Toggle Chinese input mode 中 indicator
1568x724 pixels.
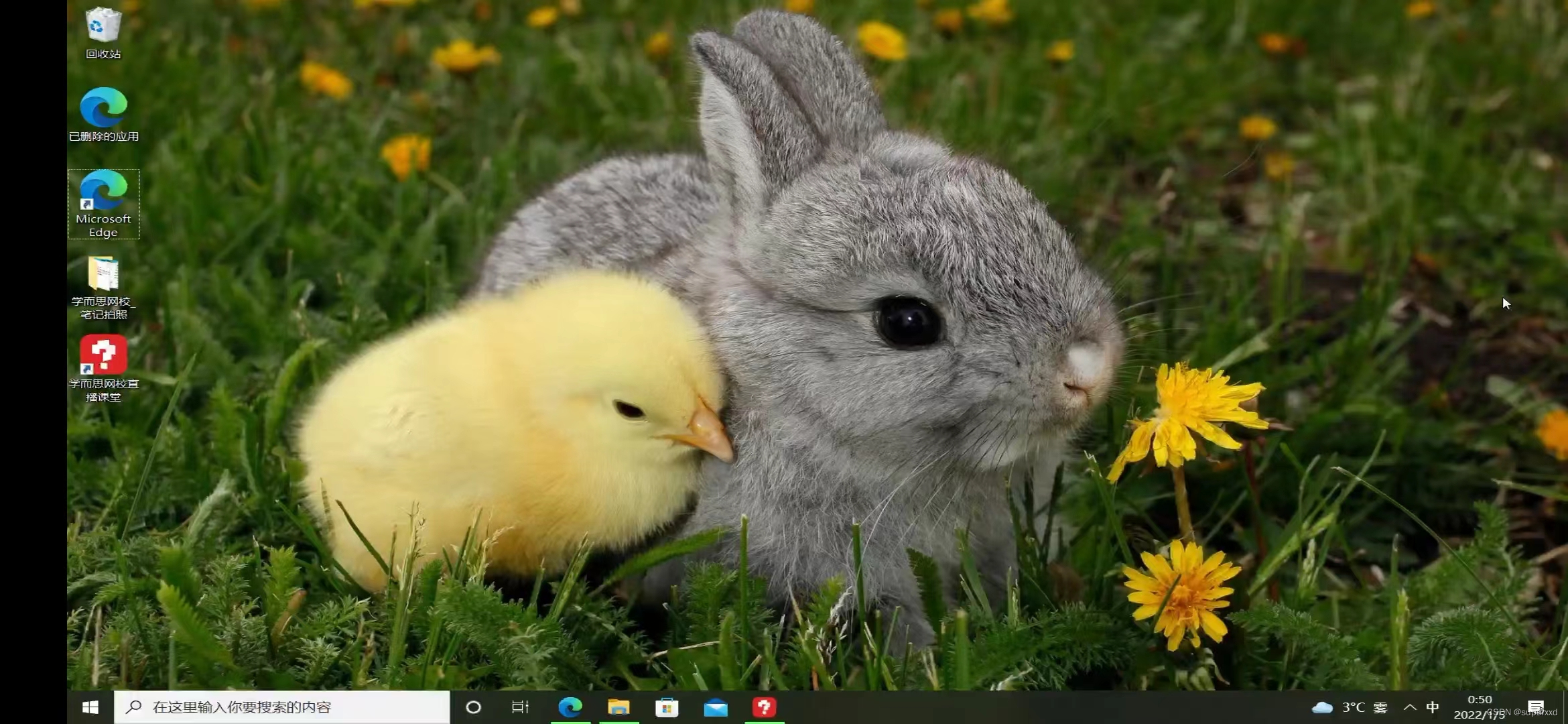1433,707
